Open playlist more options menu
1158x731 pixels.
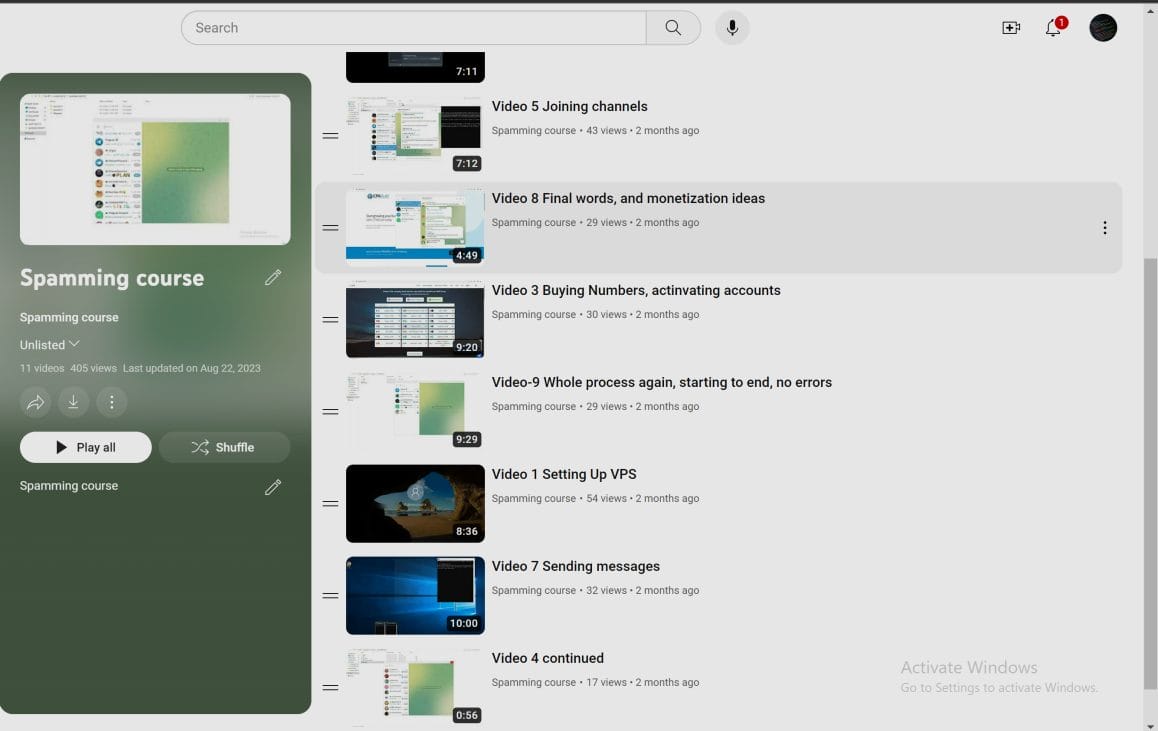click(x=112, y=402)
